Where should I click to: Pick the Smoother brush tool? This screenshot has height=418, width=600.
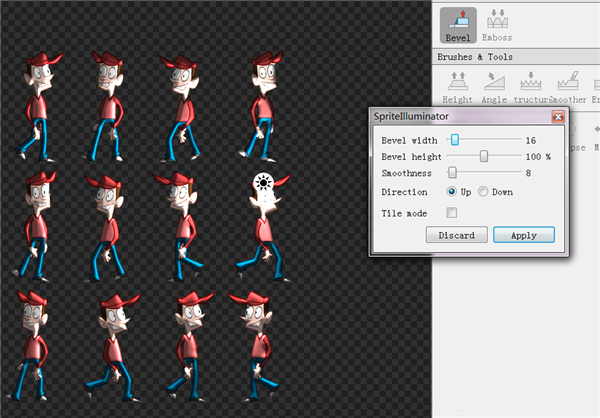coord(567,84)
